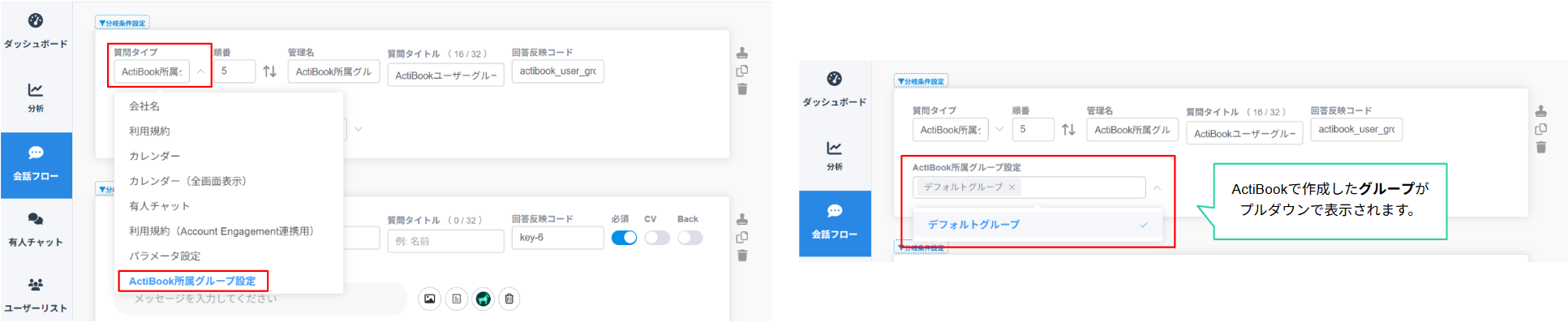This screenshot has height=323, width=1568.
Task: Click the trash icon of the key-6 card
Action: [742, 256]
